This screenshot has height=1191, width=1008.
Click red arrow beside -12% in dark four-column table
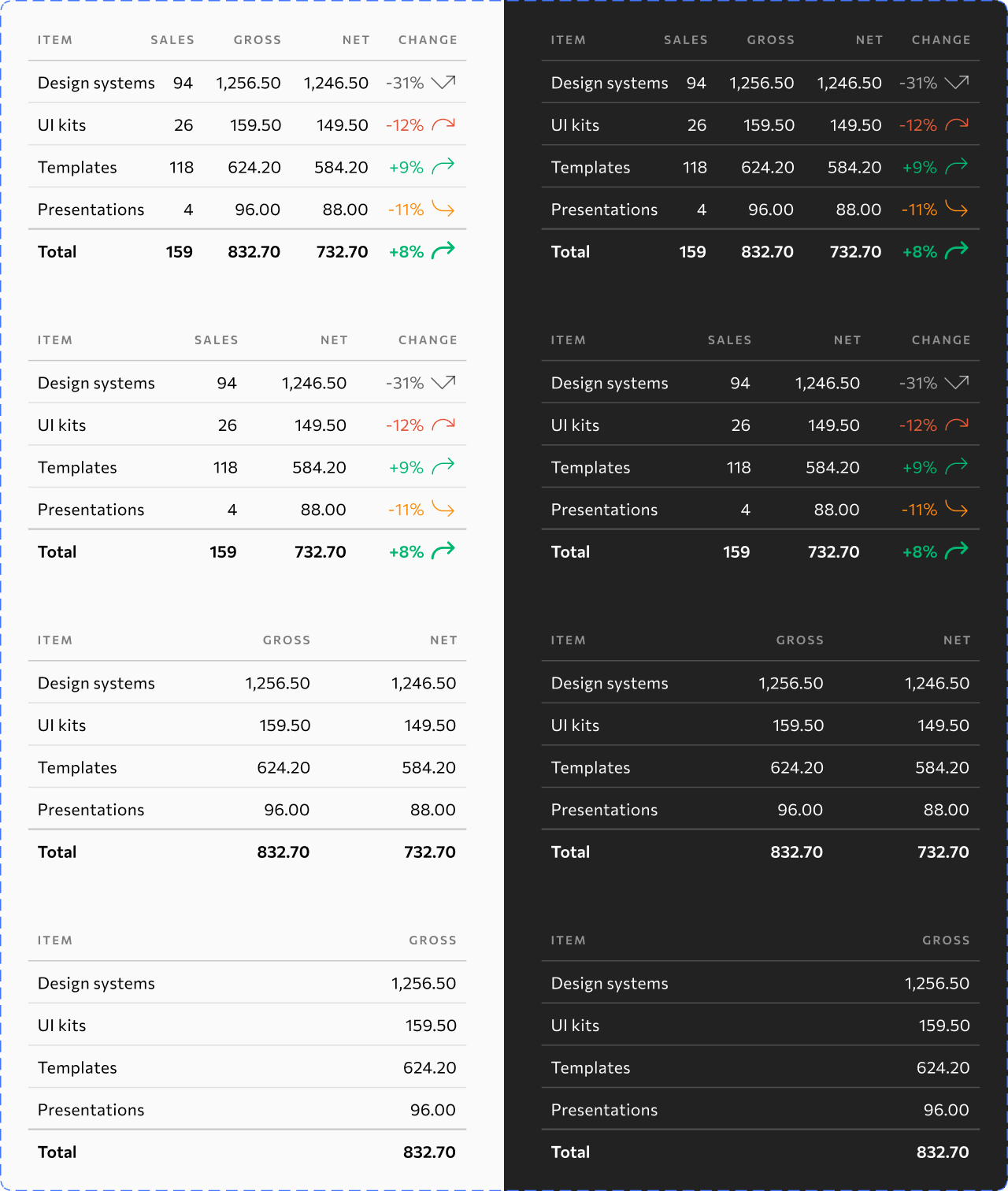(x=956, y=425)
